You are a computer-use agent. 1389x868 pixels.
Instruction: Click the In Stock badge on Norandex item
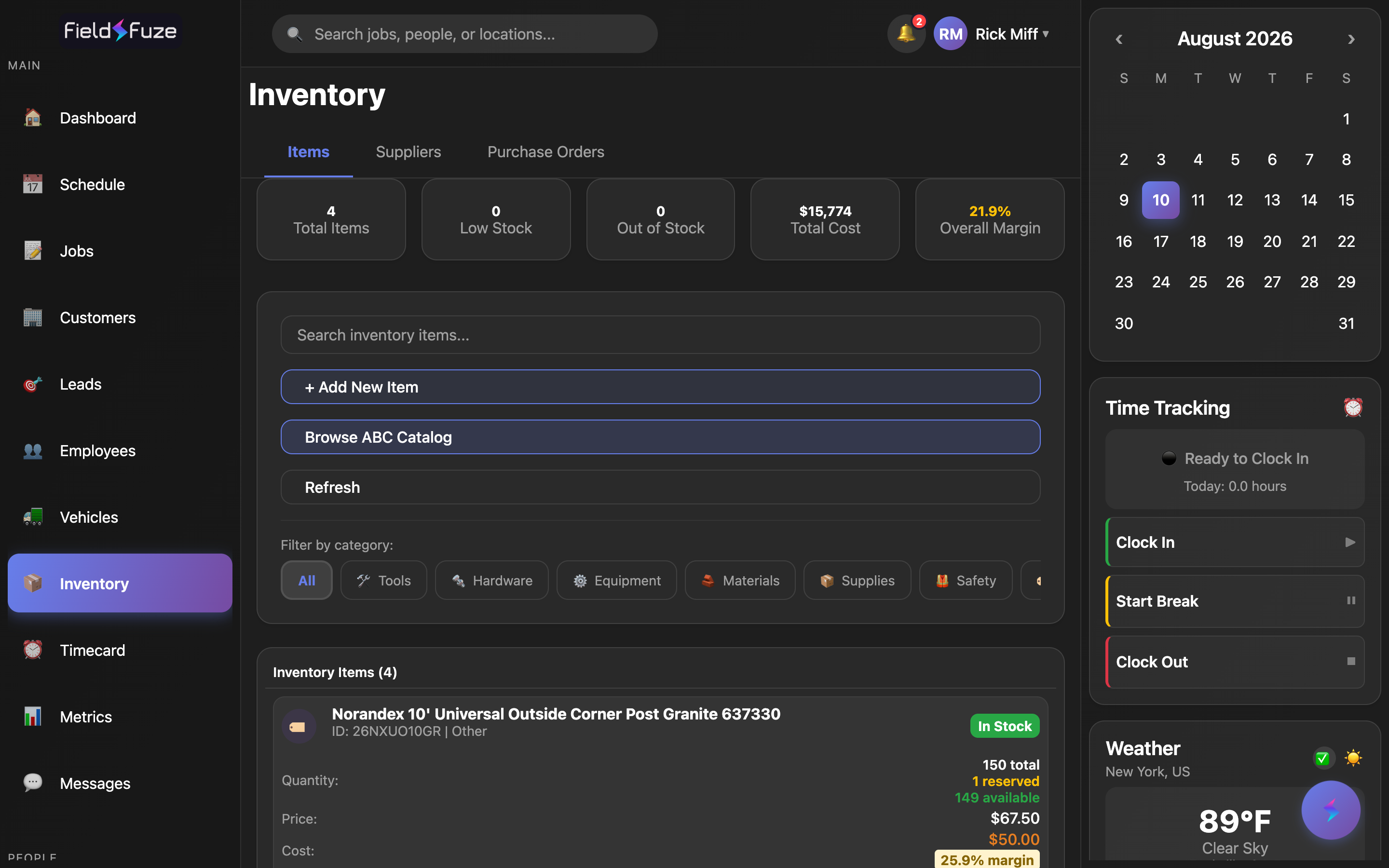pos(1005,726)
